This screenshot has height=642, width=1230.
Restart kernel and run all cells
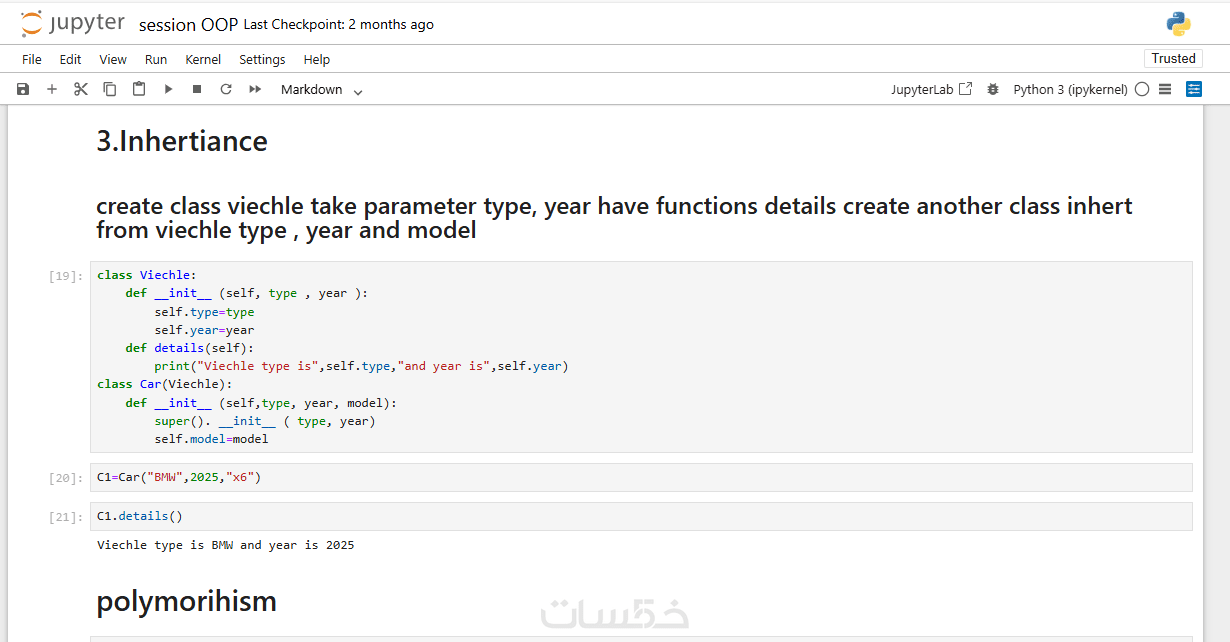[255, 89]
